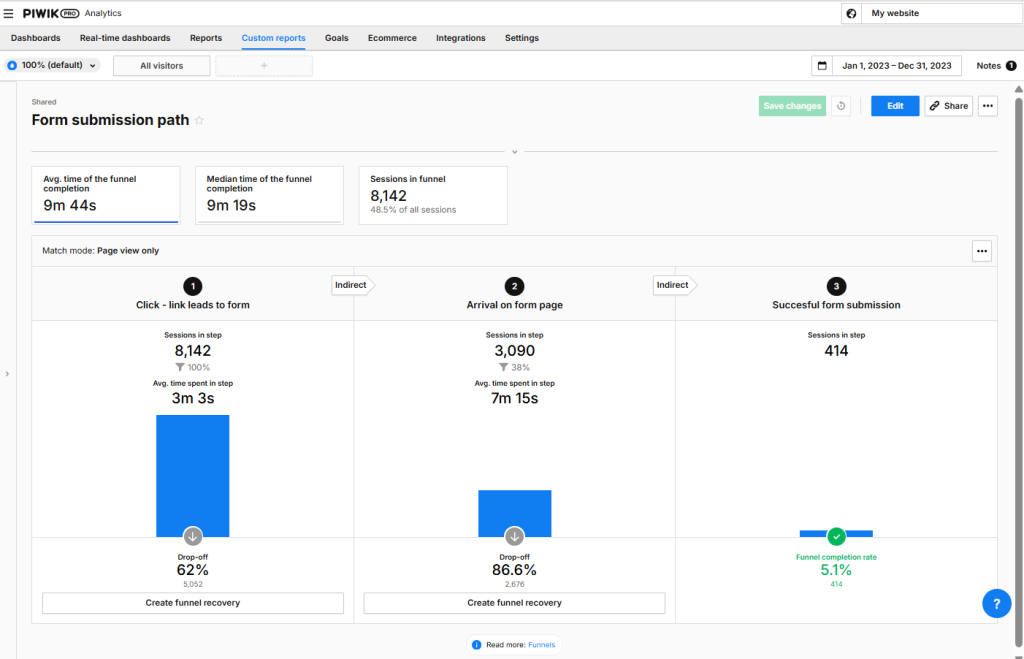Click the add segment plus box

(x=264, y=65)
